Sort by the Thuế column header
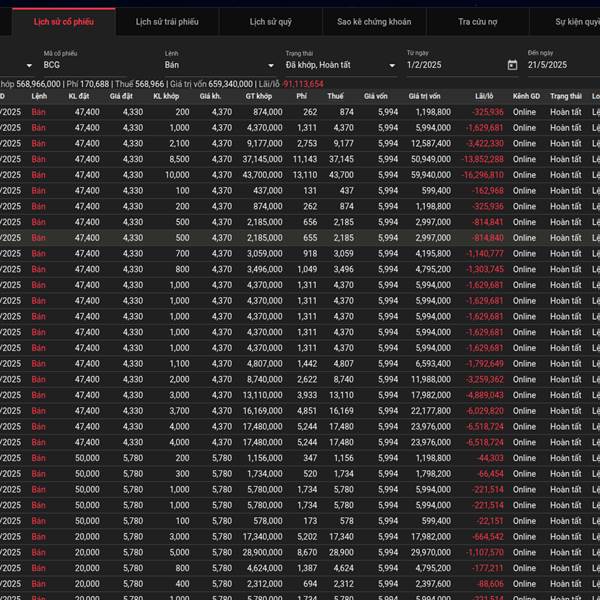This screenshot has width=600, height=600. [x=335, y=96]
